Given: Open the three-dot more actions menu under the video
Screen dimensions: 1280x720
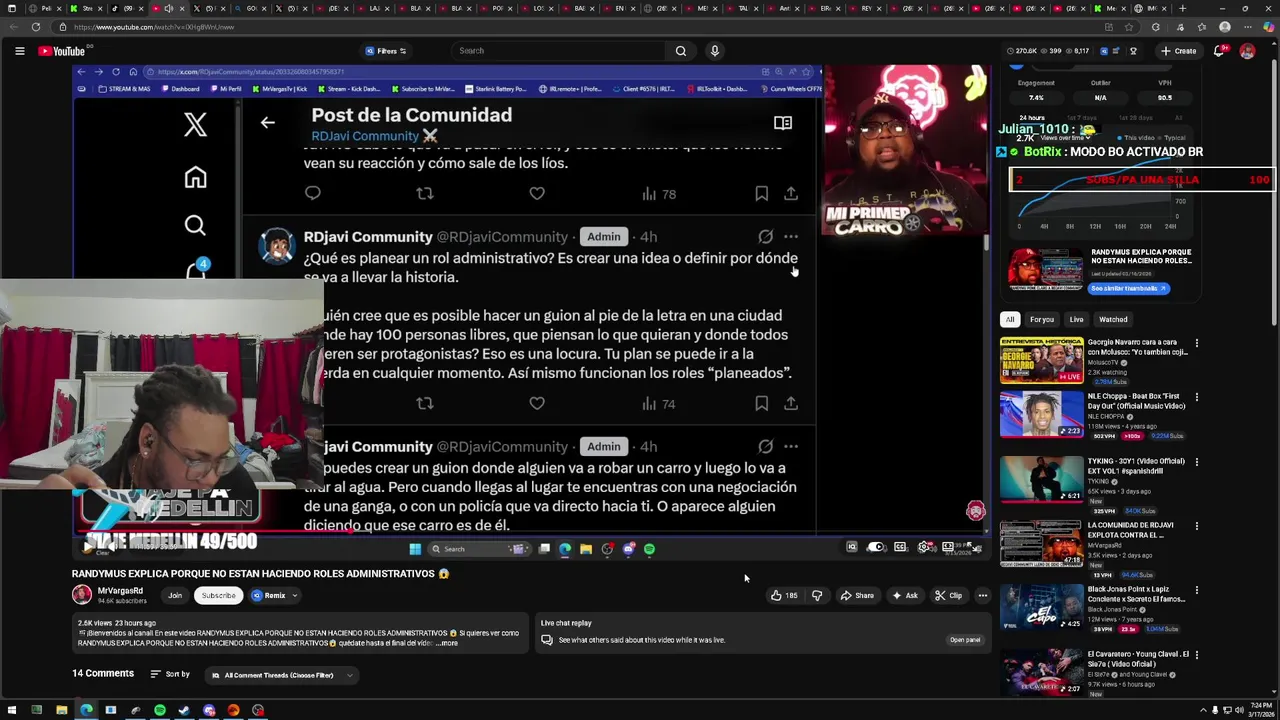Looking at the screenshot, I should click(x=982, y=595).
